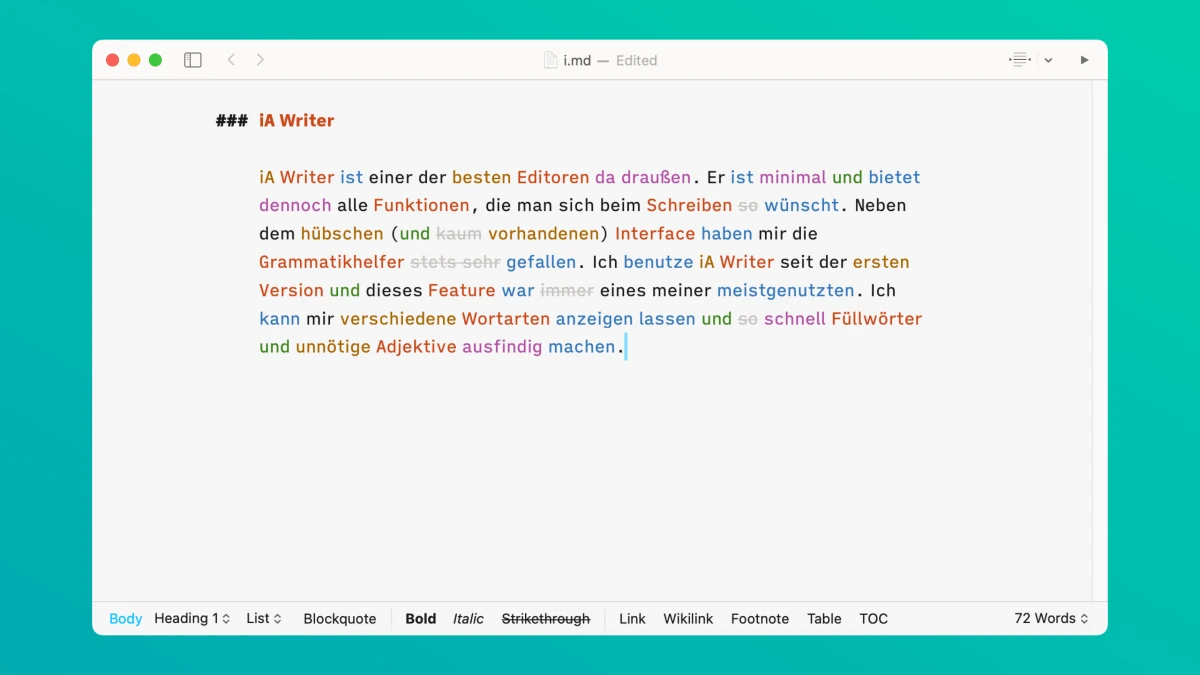Click the word "Wortarten"
This screenshot has width=1200, height=675.
506,319
